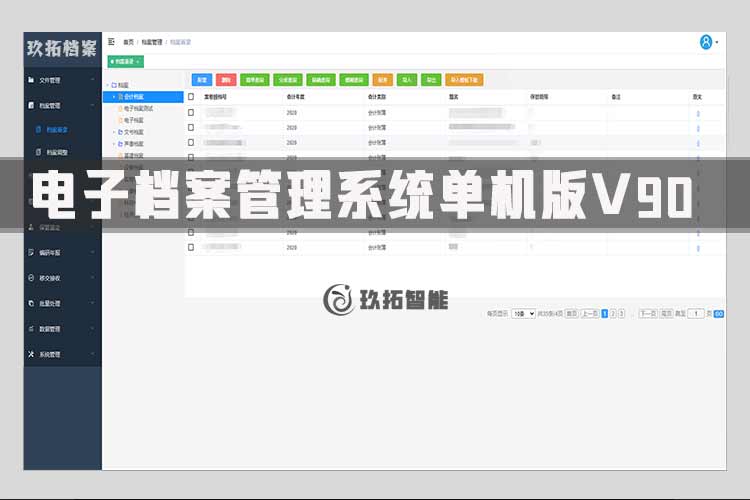Click the 系统管理 tools icon in sidebar

pos(31,354)
